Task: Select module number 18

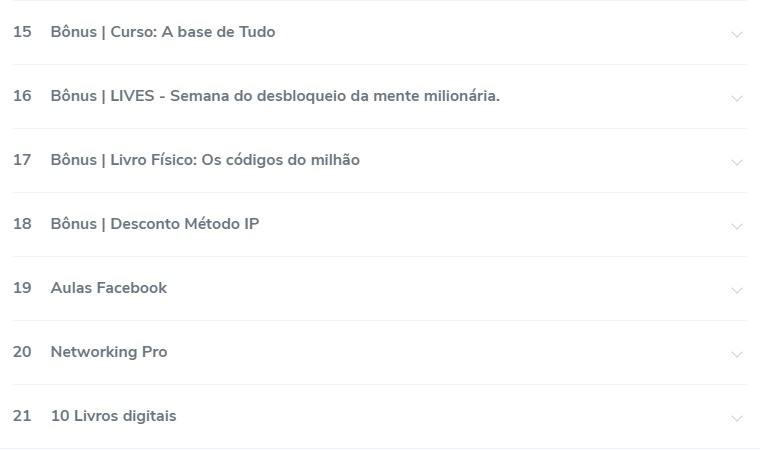Action: (x=22, y=224)
